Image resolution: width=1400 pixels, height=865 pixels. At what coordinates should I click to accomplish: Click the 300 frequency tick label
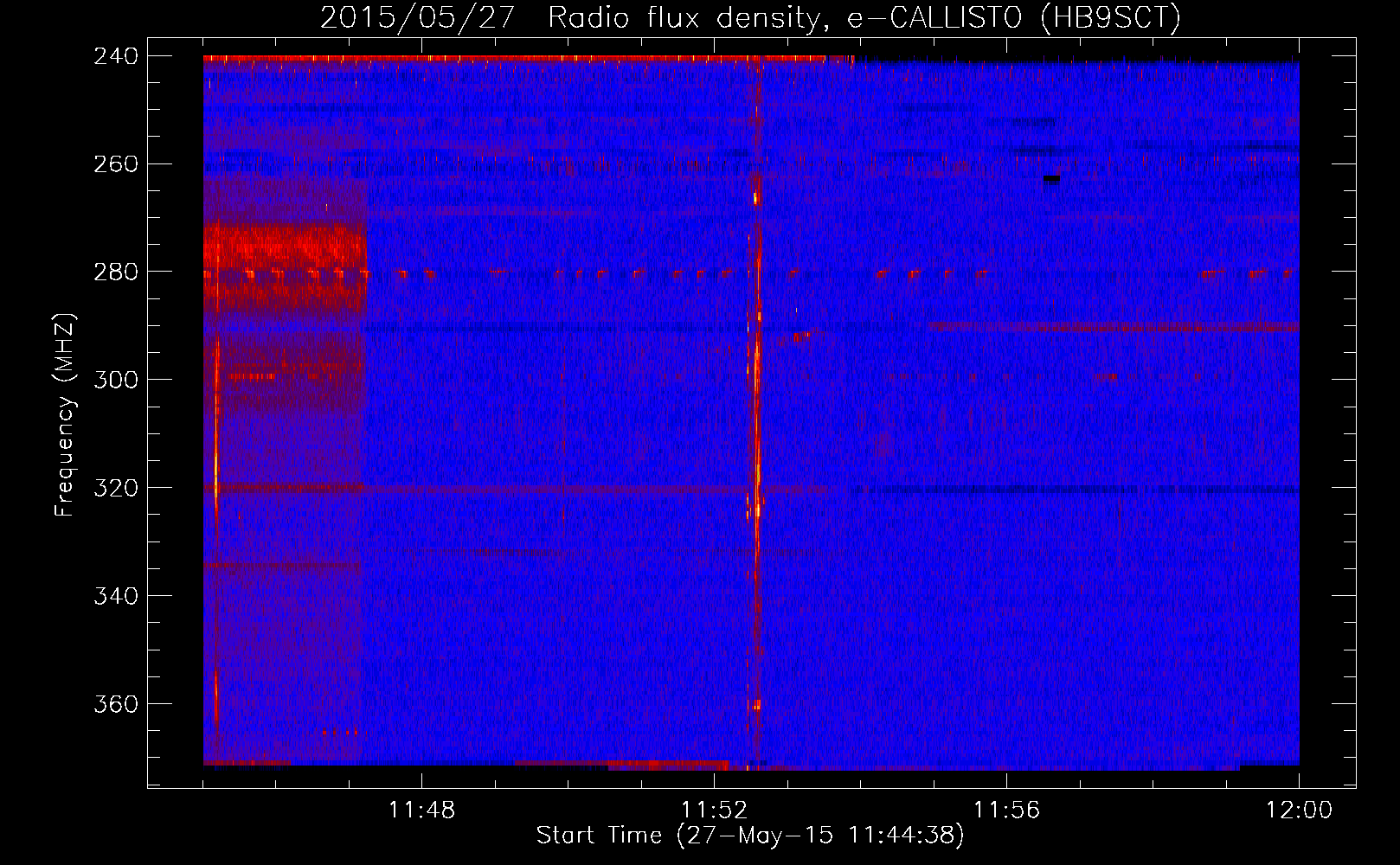[116, 380]
